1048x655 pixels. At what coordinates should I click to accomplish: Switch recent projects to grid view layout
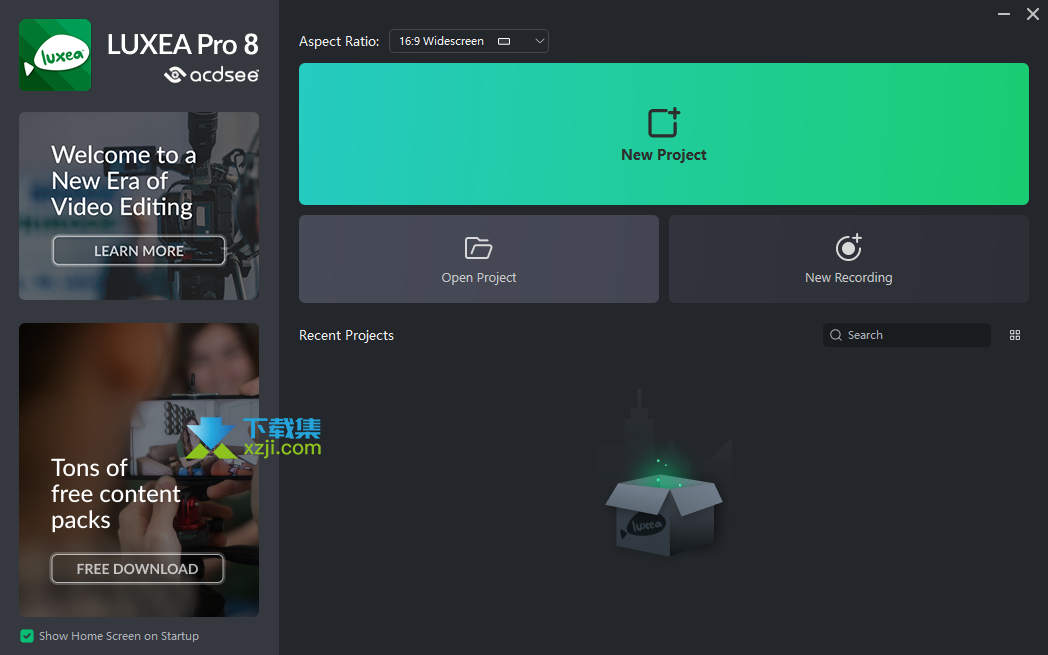click(1014, 335)
